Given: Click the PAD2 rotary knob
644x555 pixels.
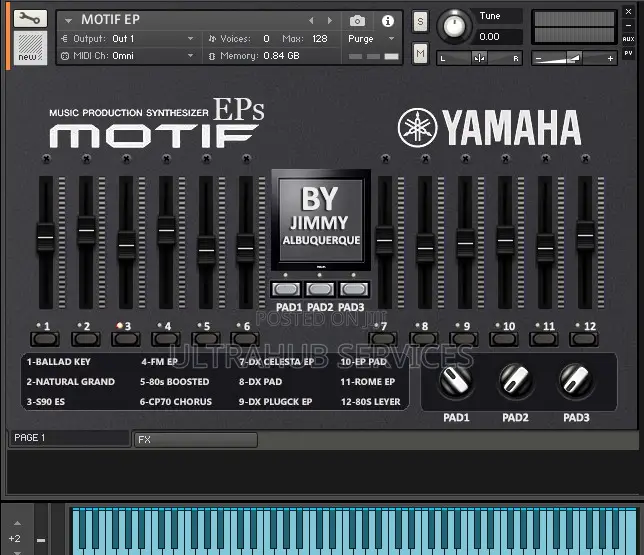Looking at the screenshot, I should [515, 380].
